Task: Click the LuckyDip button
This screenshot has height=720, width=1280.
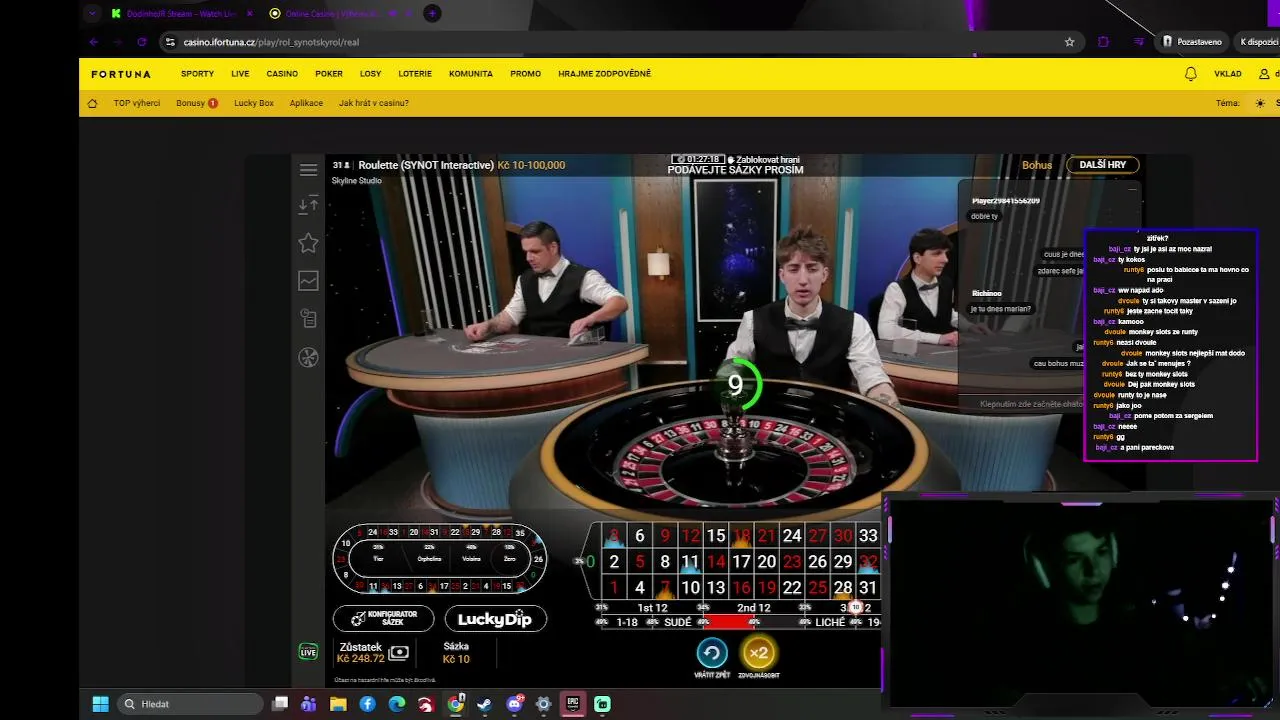Action: 495,619
